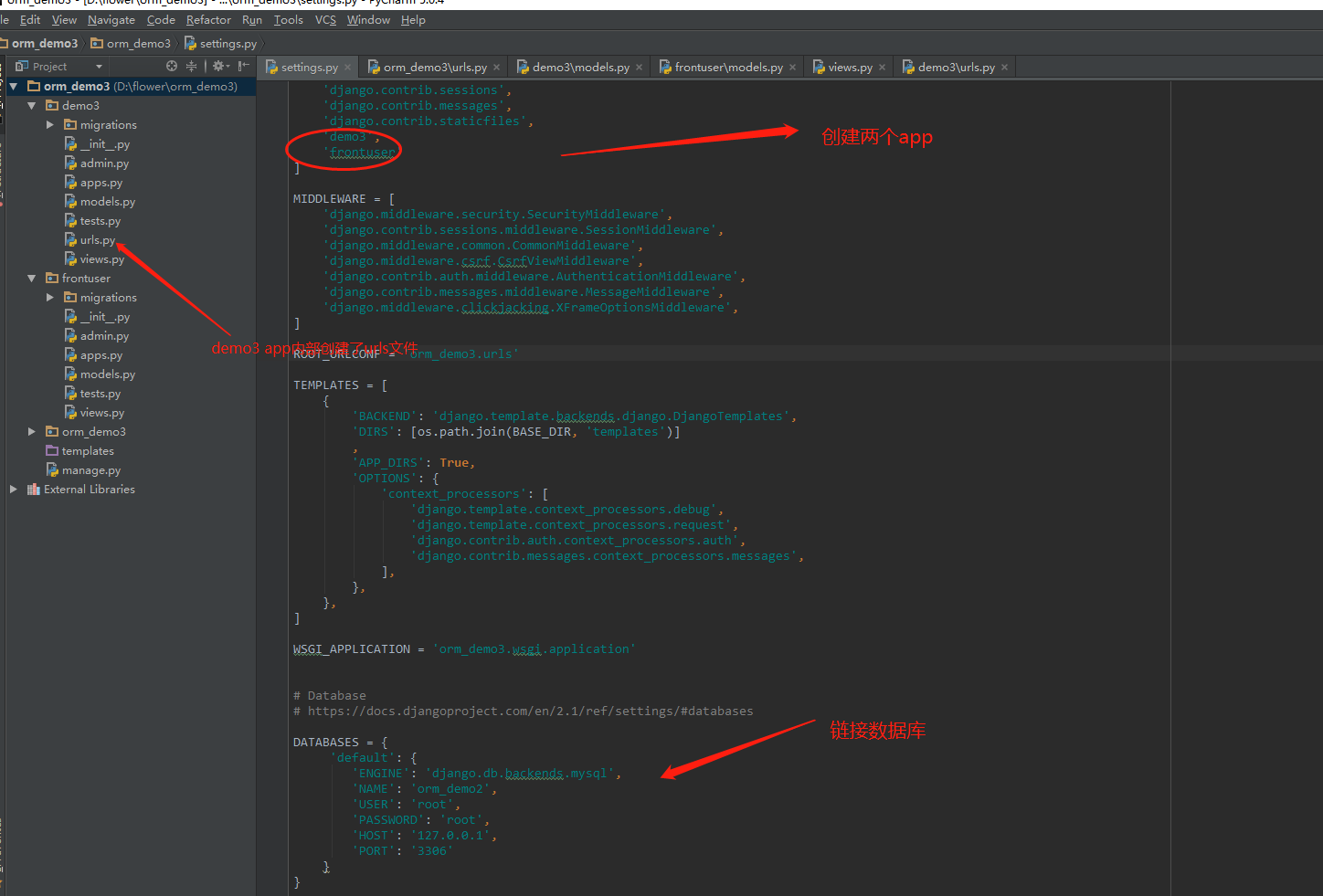Close the frontuser\models.py tab
The image size is (1323, 896).
click(792, 68)
